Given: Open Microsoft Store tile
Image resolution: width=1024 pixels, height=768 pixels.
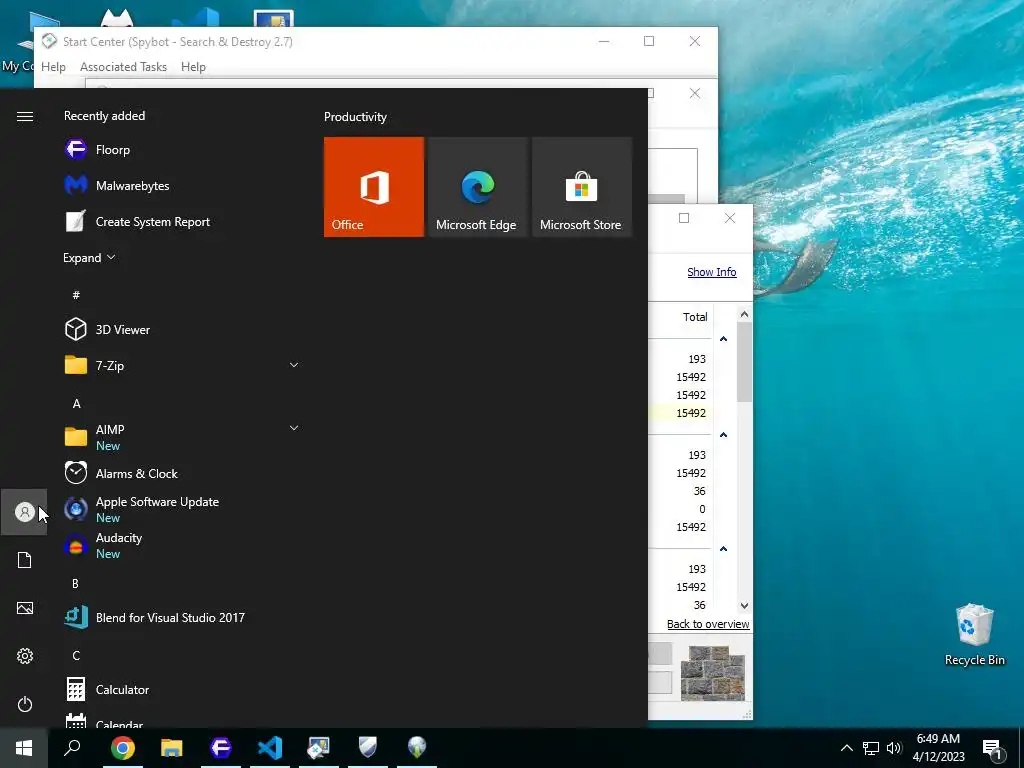Looking at the screenshot, I should pos(581,187).
